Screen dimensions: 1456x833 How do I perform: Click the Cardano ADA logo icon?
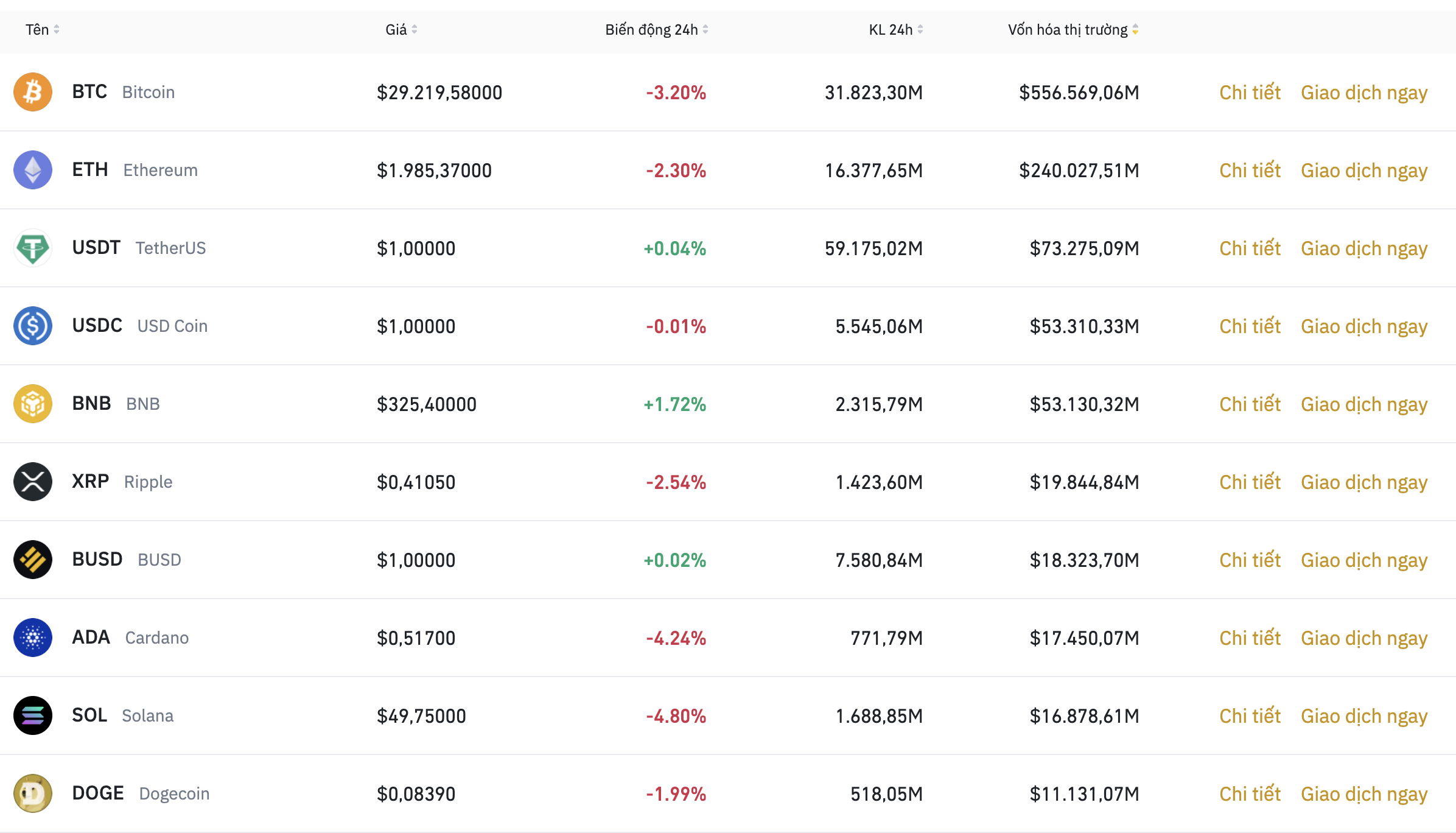(x=33, y=638)
